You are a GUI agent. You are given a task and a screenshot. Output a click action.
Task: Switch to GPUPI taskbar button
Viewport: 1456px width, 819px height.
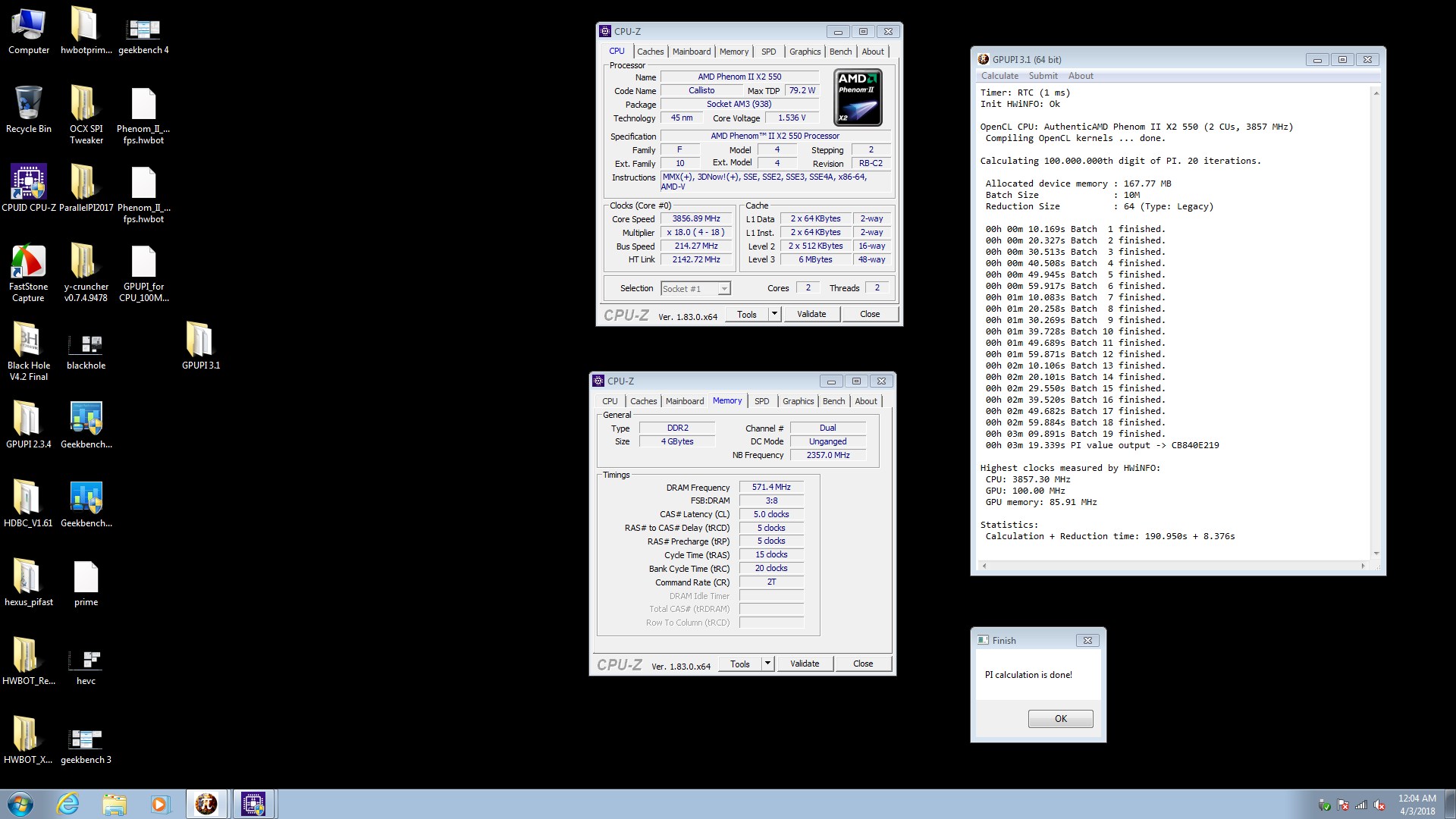click(206, 804)
